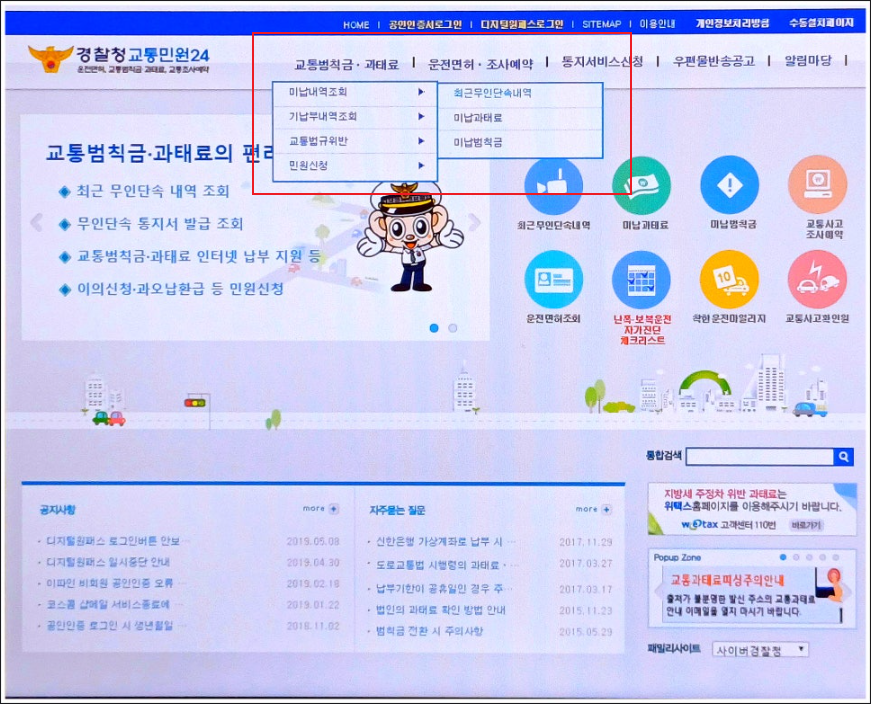Open 교통사고확인원 via its car crash icon
The height and width of the screenshot is (704, 871).
(816, 282)
